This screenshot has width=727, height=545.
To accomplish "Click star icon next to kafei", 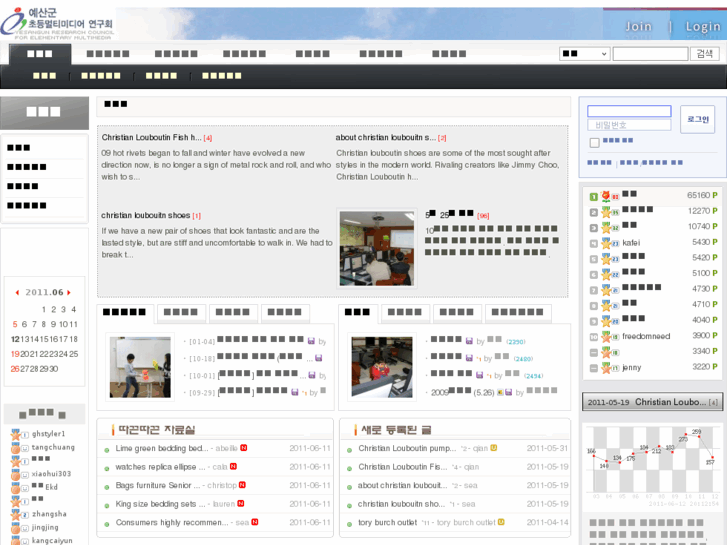I will pyautogui.click(x=606, y=243).
